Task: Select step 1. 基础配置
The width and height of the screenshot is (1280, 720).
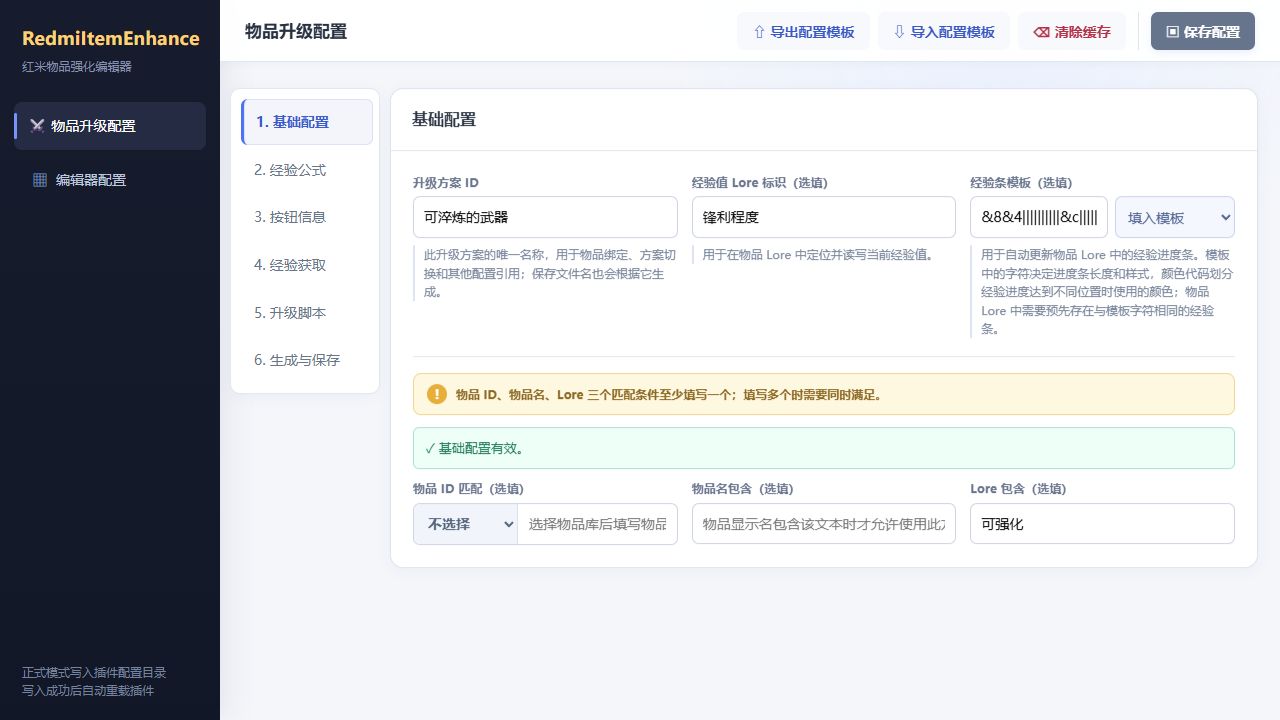Action: [x=307, y=122]
